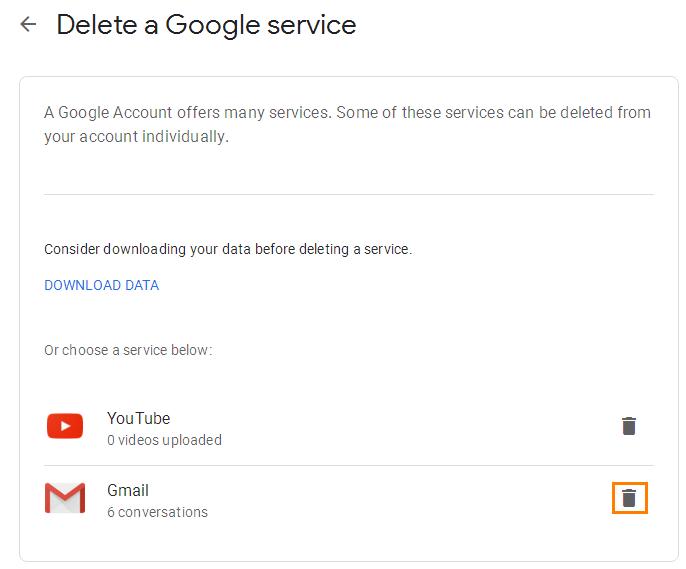This screenshot has height=569, width=686.
Task: Click the '6 conversations' subtitle
Action: click(x=158, y=512)
